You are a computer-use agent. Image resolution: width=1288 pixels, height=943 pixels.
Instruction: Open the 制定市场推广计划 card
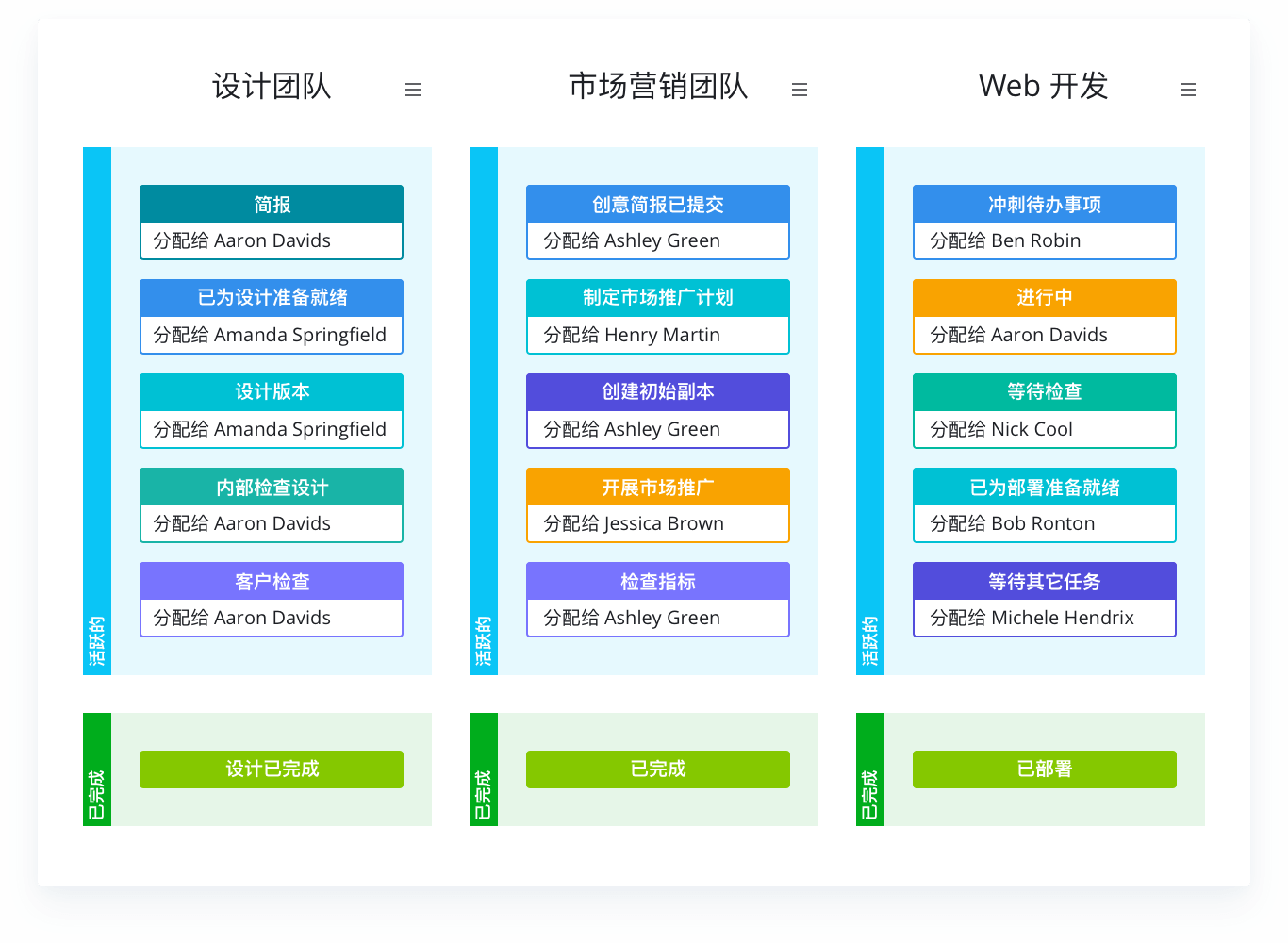(658, 317)
